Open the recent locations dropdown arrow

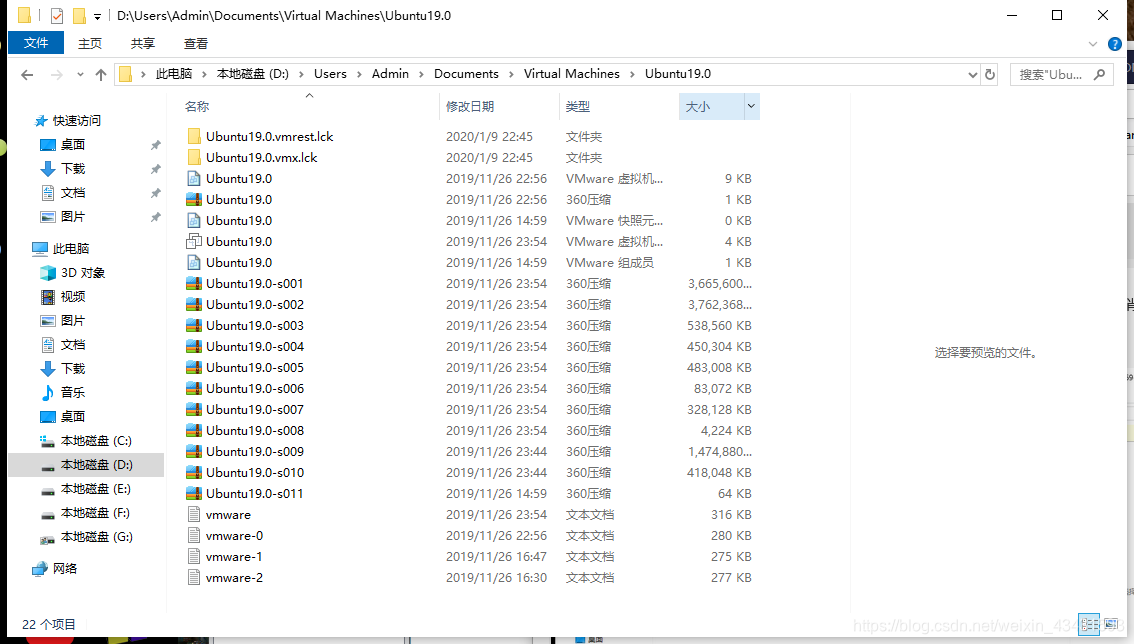[80, 75]
